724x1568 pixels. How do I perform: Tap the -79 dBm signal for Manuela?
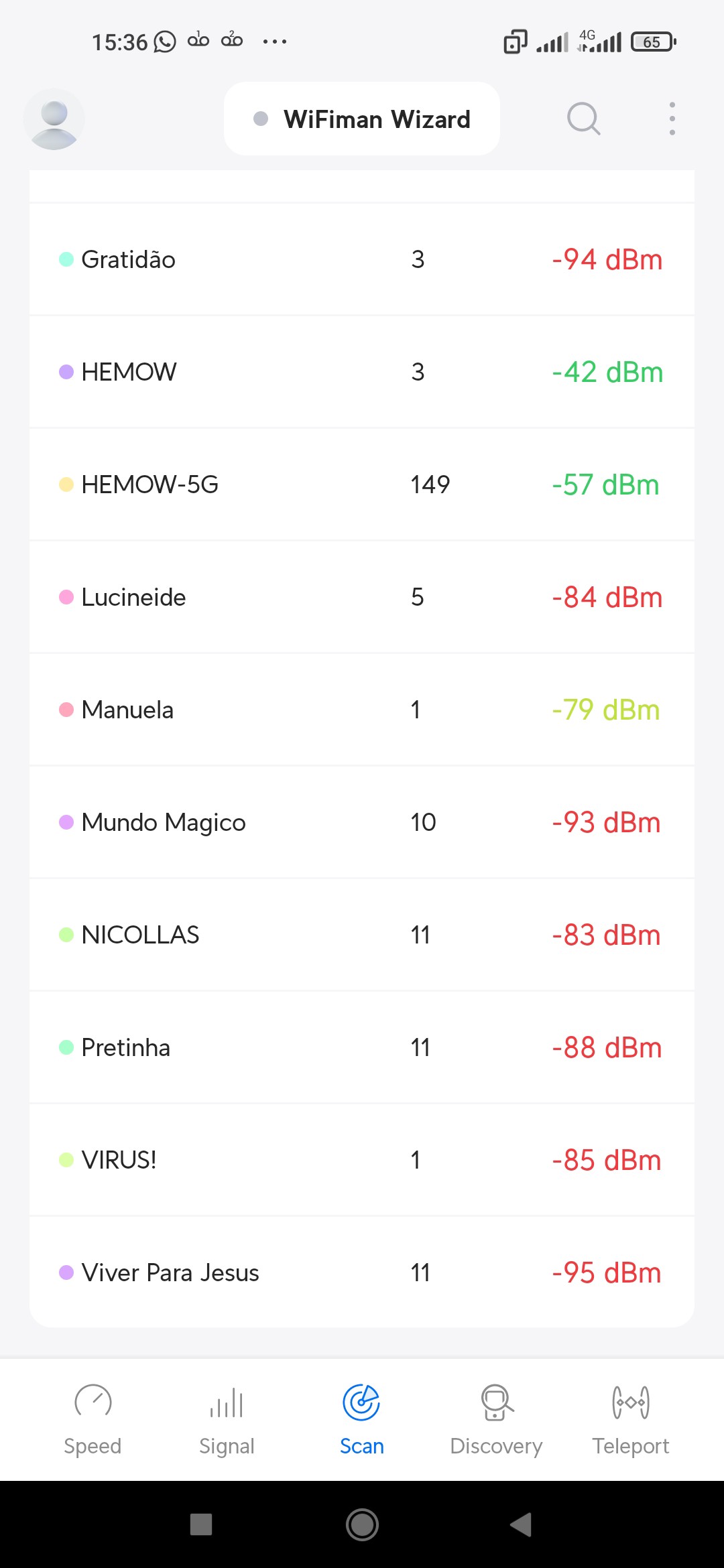point(605,710)
